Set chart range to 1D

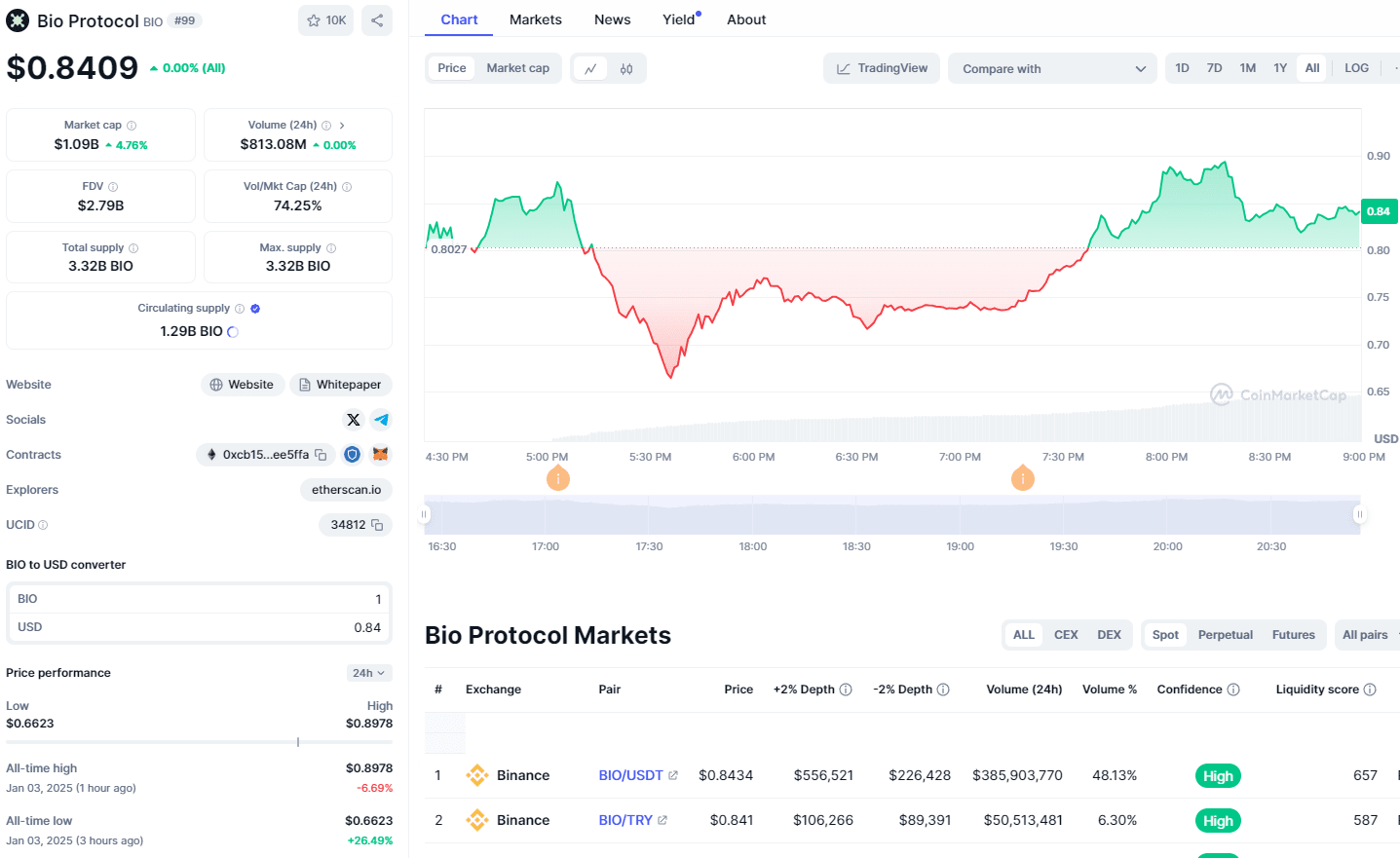[x=1182, y=68]
